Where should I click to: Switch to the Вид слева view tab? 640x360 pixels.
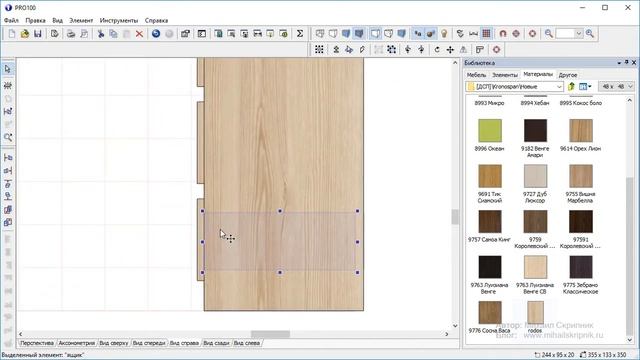(x=247, y=343)
